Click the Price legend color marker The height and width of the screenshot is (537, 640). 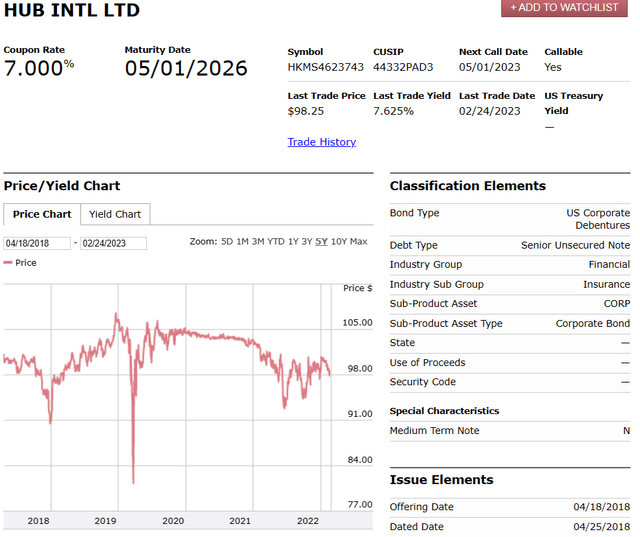coord(8,263)
